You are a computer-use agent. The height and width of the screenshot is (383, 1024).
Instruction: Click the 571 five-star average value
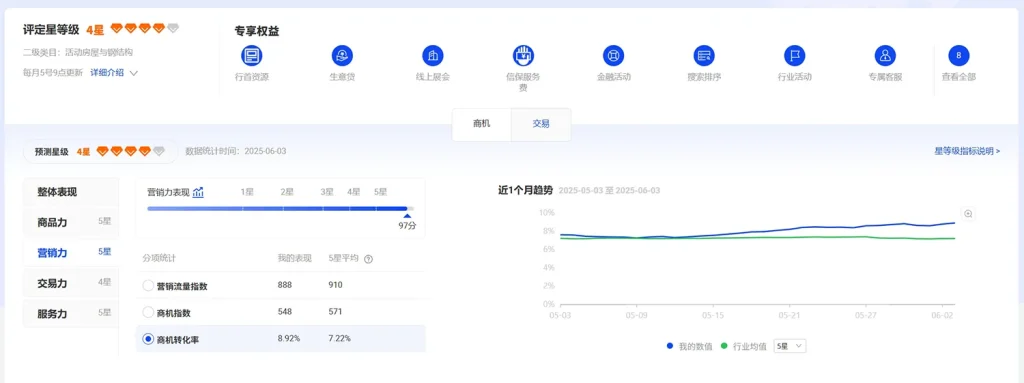click(335, 312)
